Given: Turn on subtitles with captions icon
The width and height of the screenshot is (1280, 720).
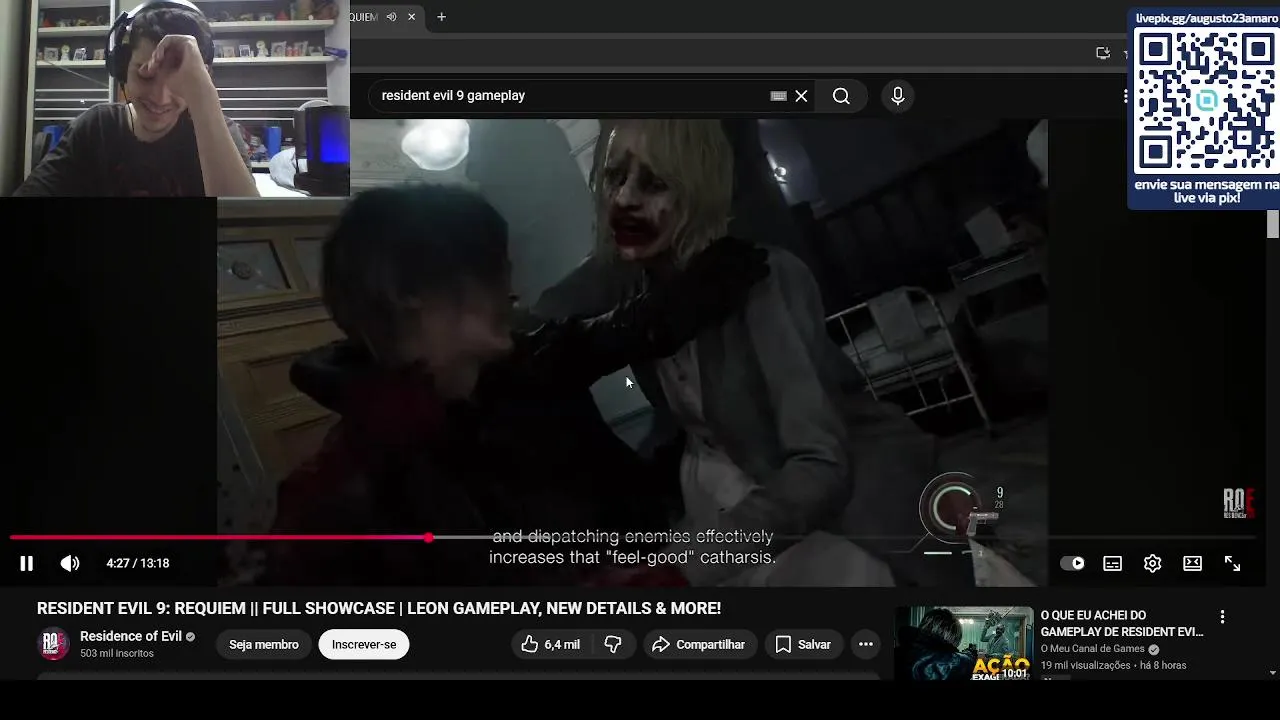Looking at the screenshot, I should pos(1112,564).
